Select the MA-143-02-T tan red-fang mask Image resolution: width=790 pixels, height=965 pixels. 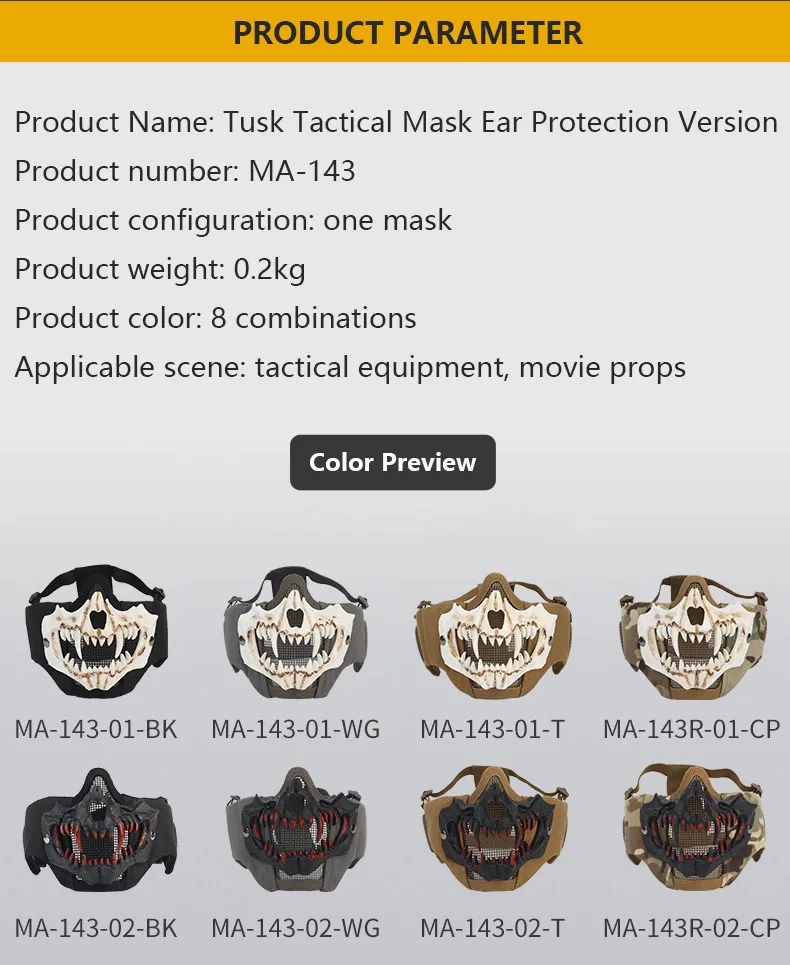click(494, 828)
